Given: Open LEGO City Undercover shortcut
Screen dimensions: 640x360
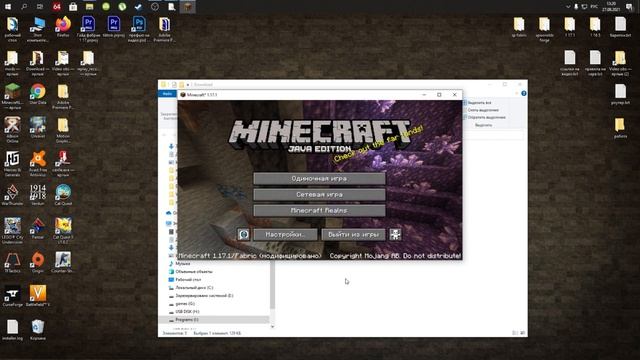Looking at the screenshot, I should click(x=12, y=231).
